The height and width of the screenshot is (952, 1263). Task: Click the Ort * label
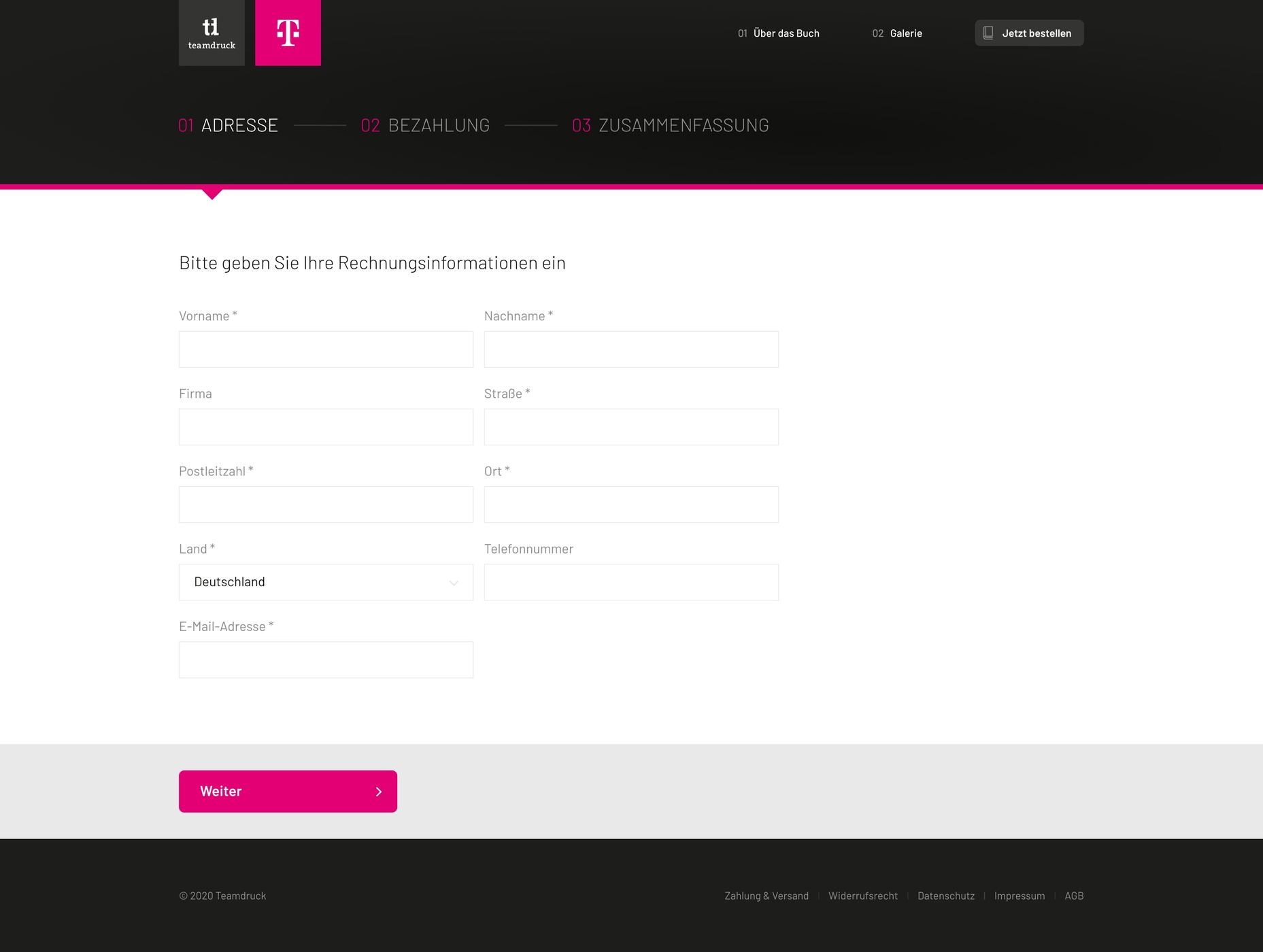click(497, 471)
